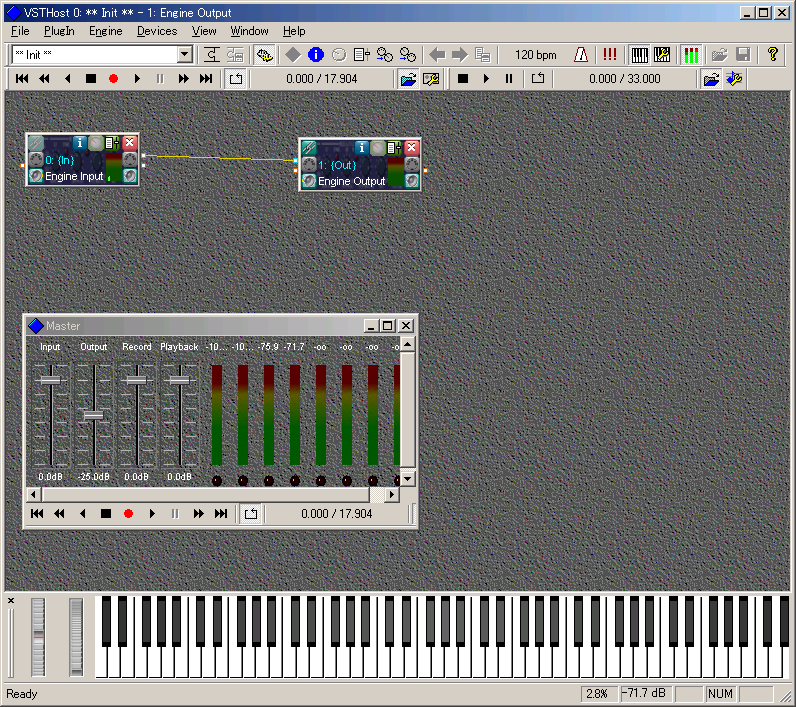Image resolution: width=796 pixels, height=707 pixels.
Task: Click the Autoconnect plugins toolbar icon
Action: pos(264,55)
